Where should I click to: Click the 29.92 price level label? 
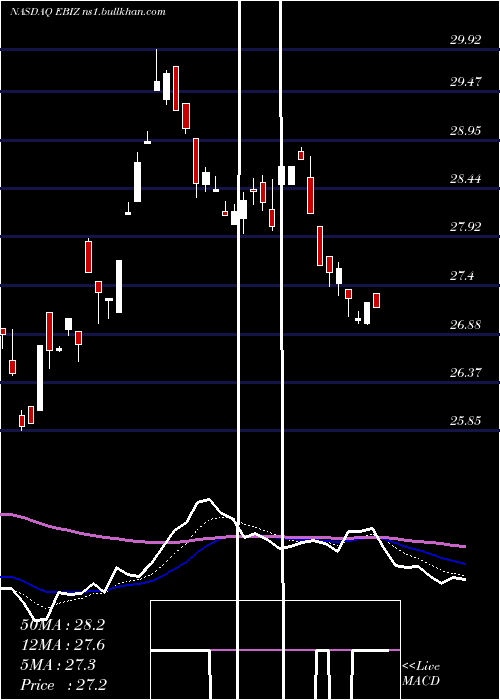coord(465,40)
